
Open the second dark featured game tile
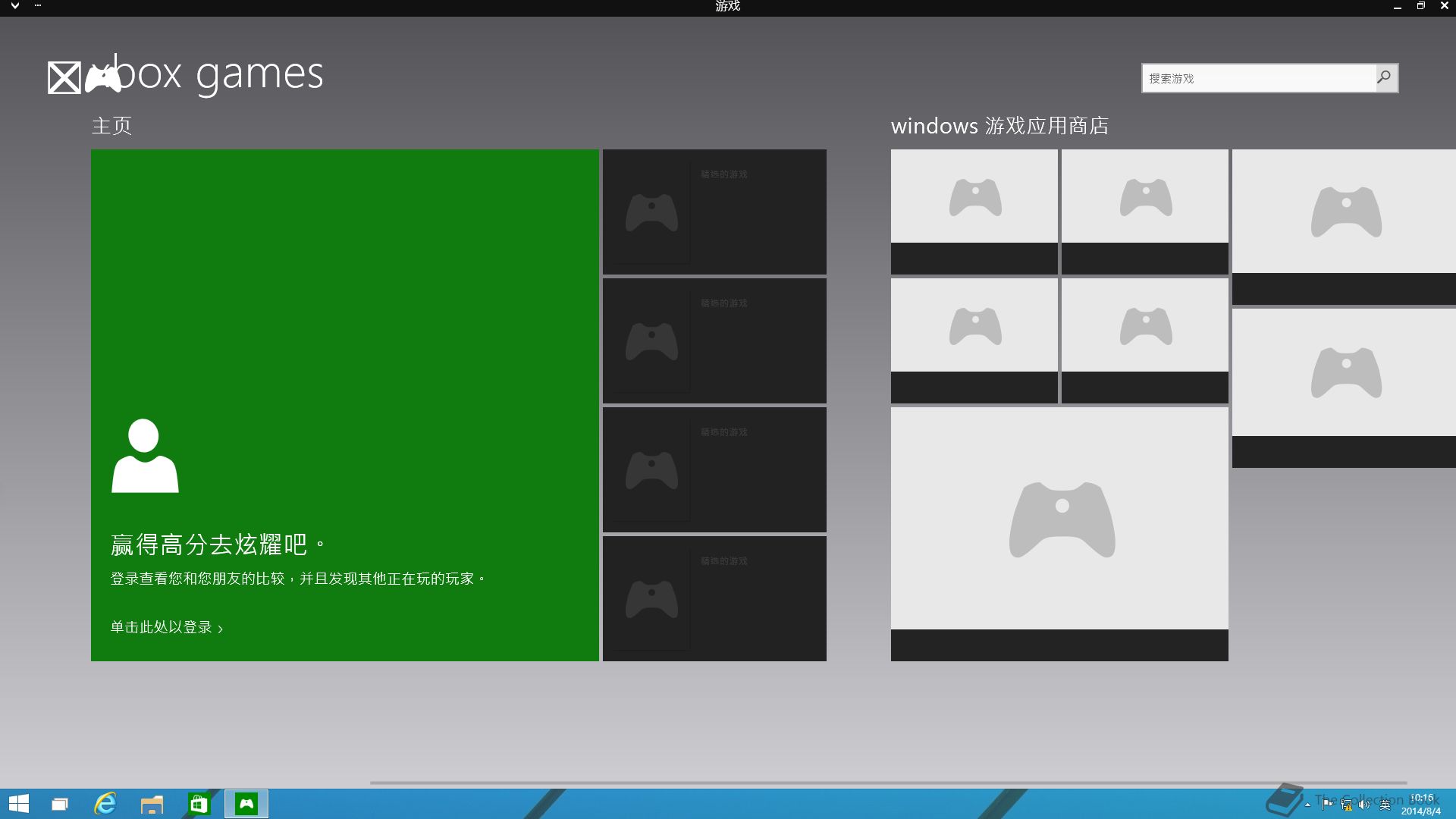coord(714,340)
